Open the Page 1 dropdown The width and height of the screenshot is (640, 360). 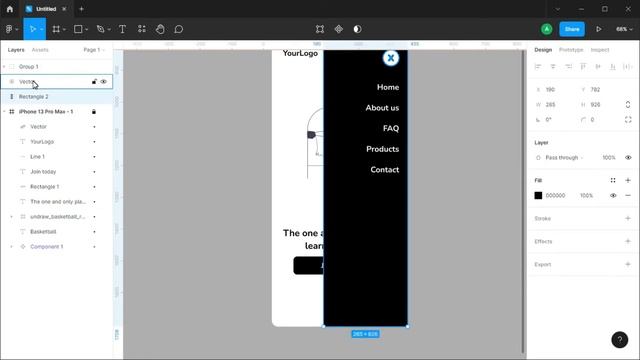click(x=94, y=50)
